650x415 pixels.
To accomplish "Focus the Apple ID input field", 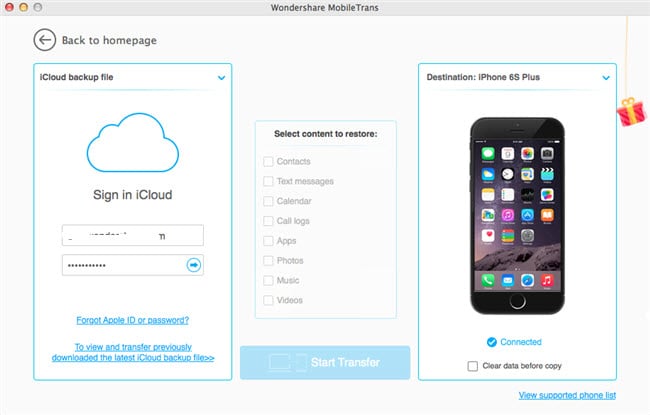I will [133, 235].
